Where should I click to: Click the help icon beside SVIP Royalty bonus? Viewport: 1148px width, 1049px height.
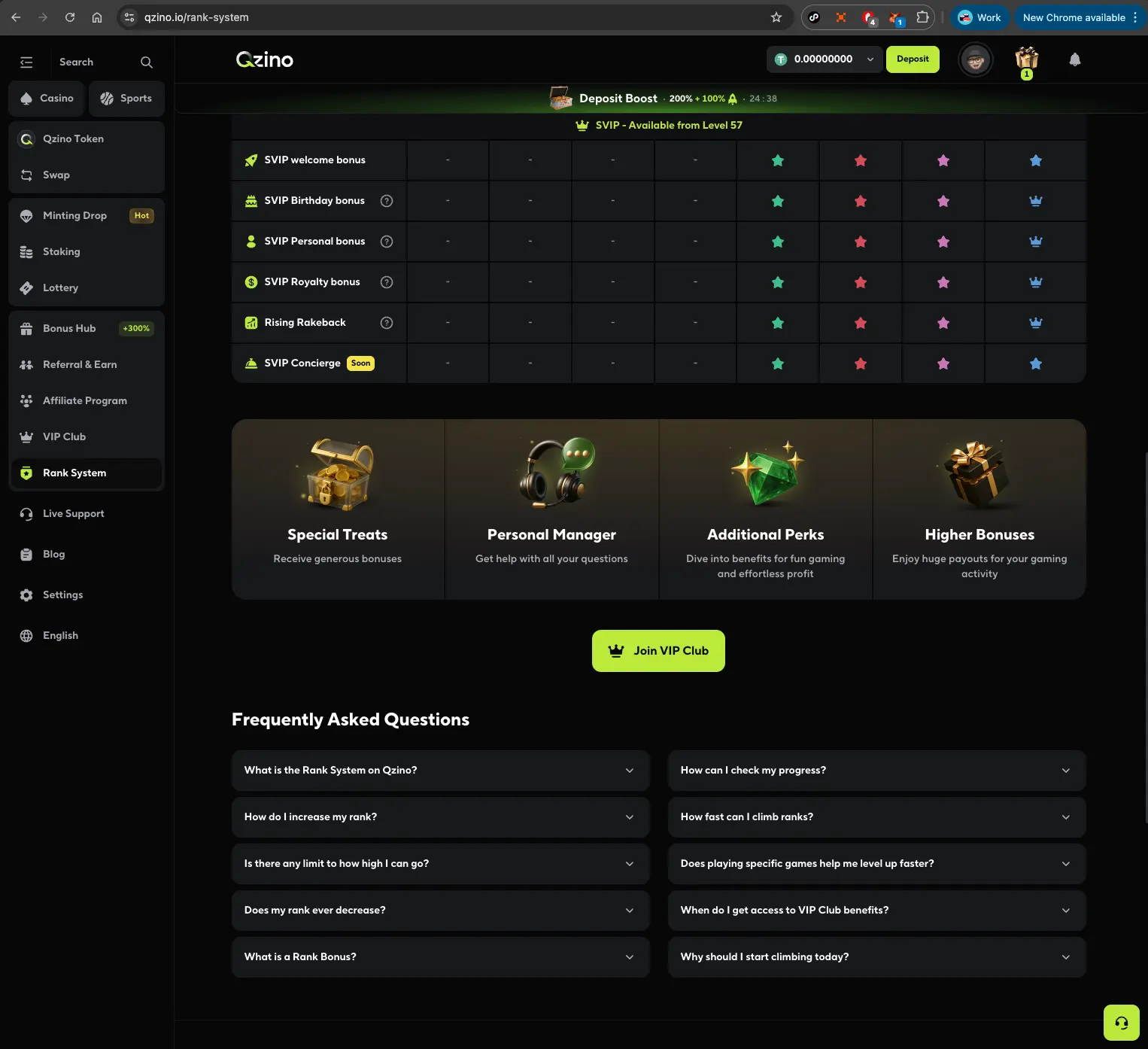coord(387,282)
